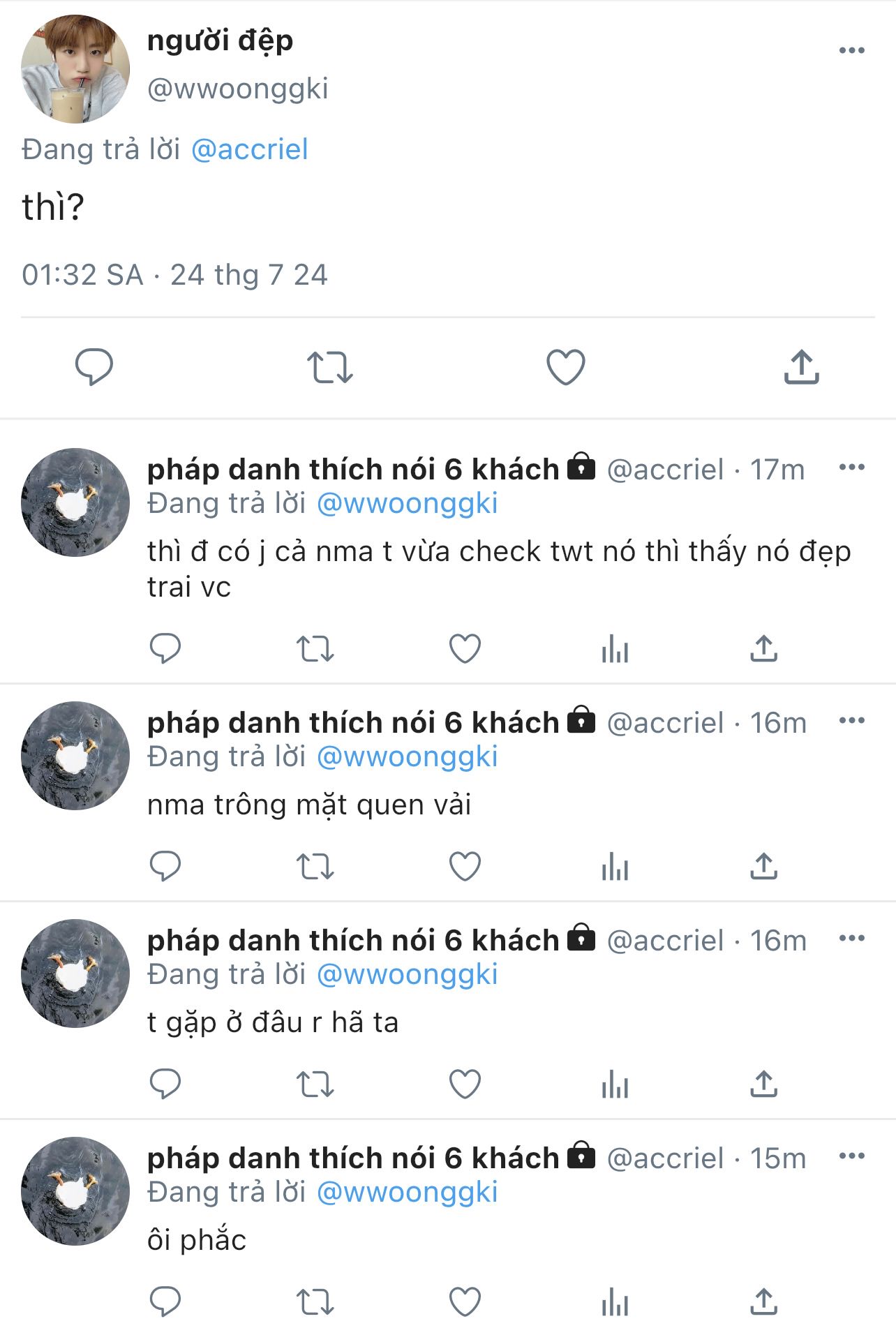Open @wwoonggki mention in the 17m reply

[408, 503]
